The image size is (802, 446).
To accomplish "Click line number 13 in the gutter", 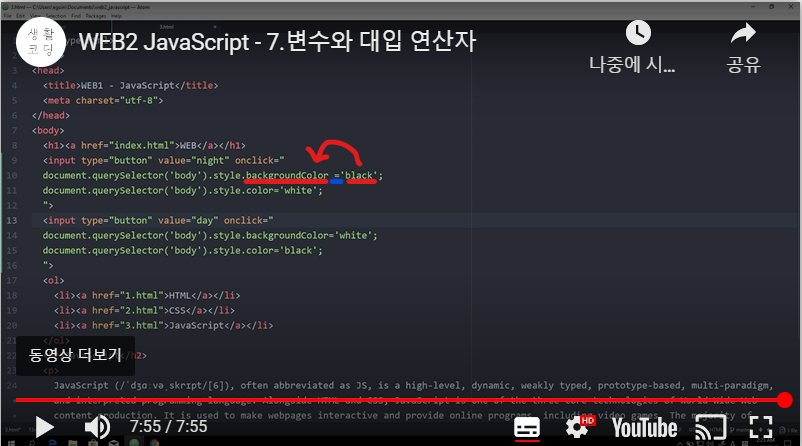I will pos(12,220).
